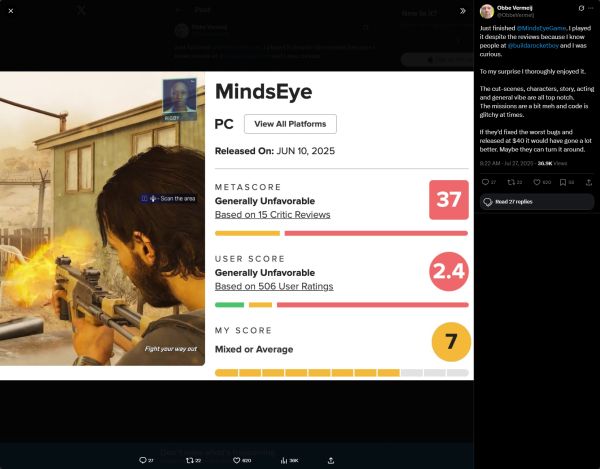The height and width of the screenshot is (469, 600).
Task: Click the 36.9K Views count in the side panel
Action: tap(552, 163)
